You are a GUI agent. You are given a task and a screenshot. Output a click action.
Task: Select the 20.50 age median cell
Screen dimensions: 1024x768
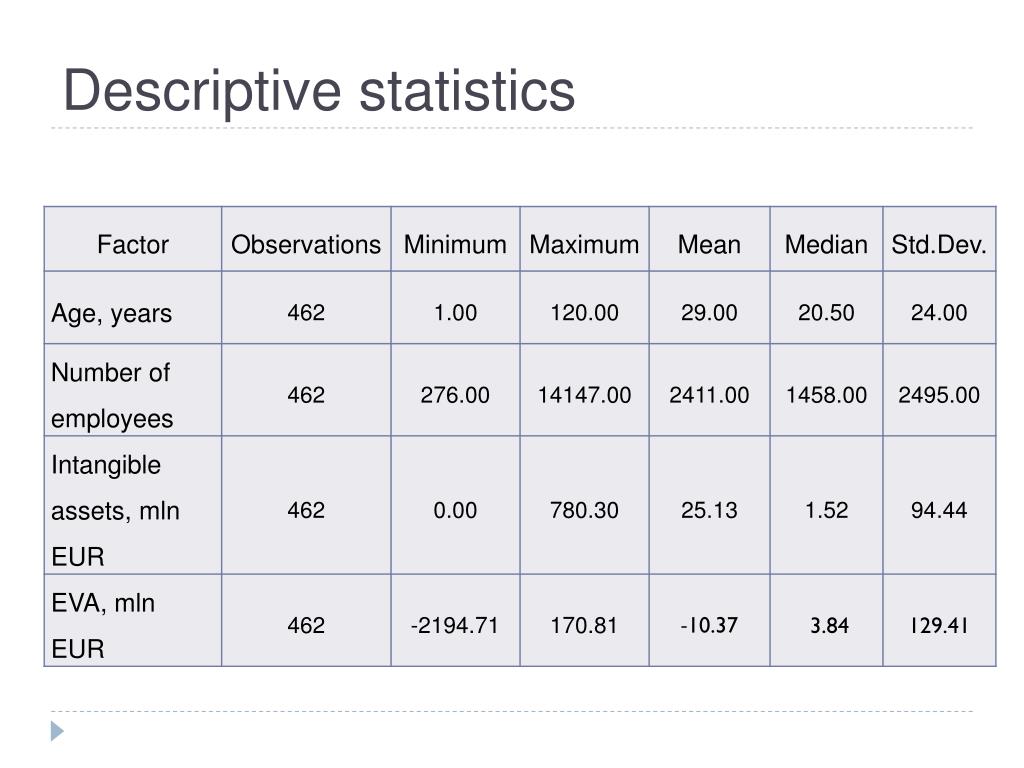pos(826,313)
